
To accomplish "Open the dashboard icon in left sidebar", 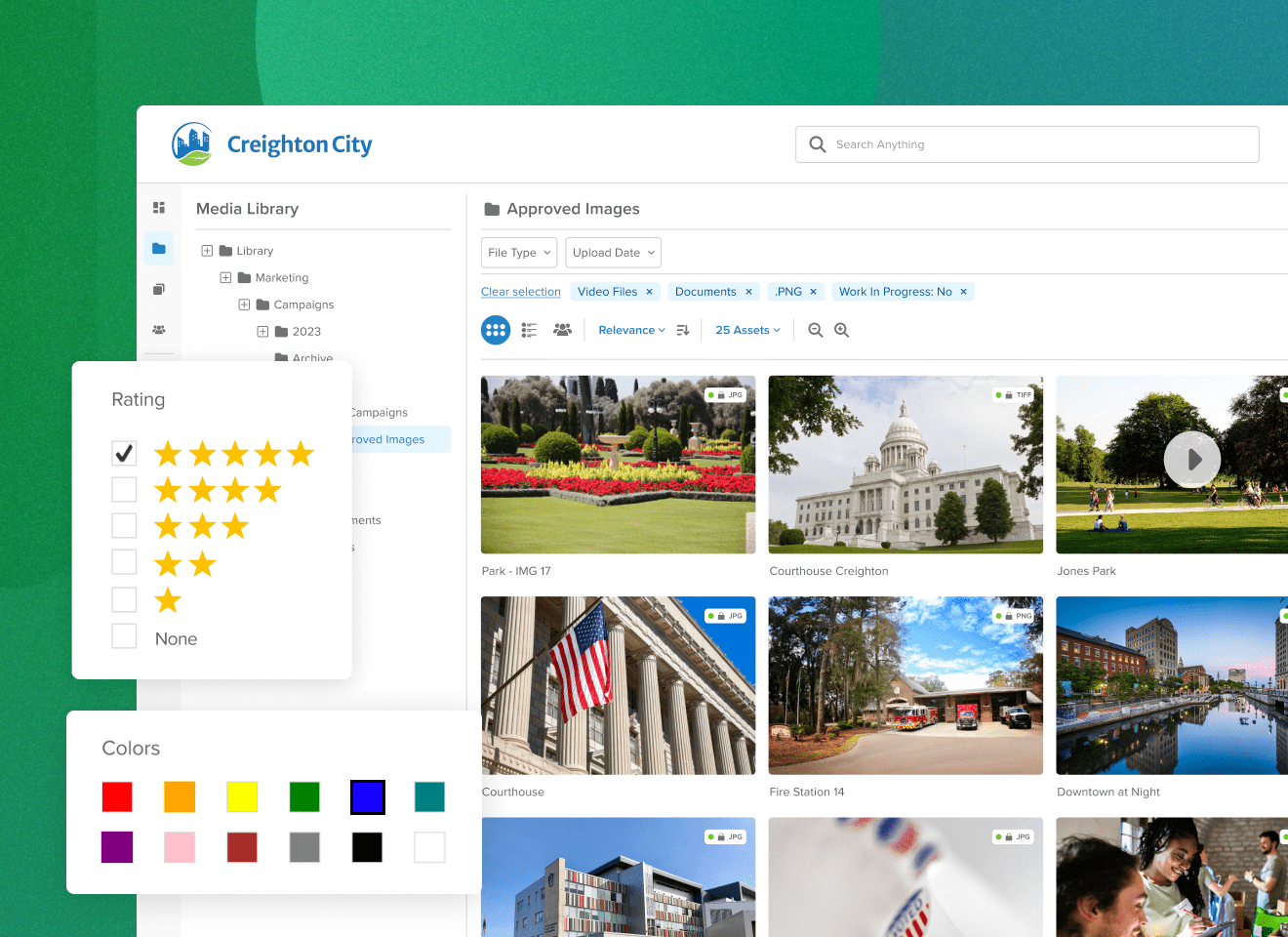I will 159,208.
